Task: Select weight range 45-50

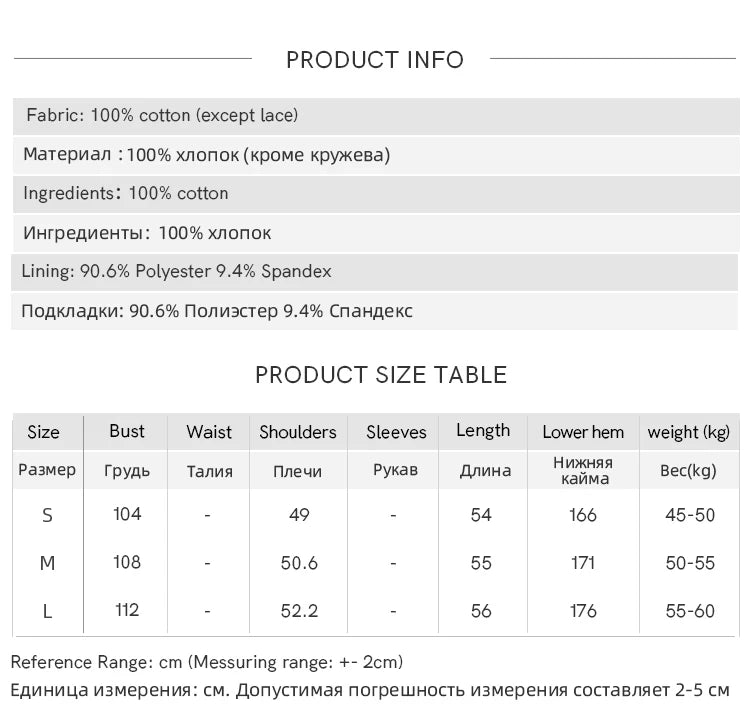Action: pyautogui.click(x=690, y=515)
